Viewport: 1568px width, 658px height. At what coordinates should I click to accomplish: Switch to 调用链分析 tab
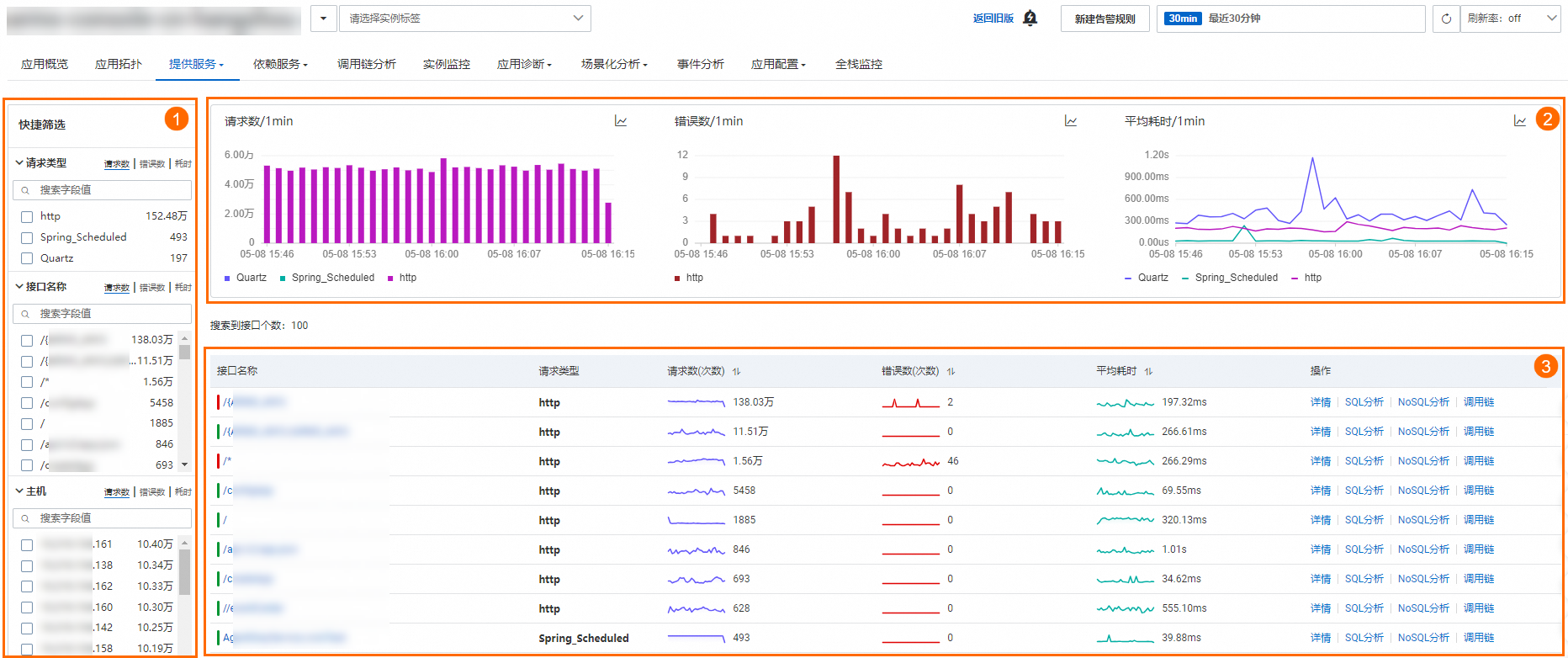pos(367,64)
